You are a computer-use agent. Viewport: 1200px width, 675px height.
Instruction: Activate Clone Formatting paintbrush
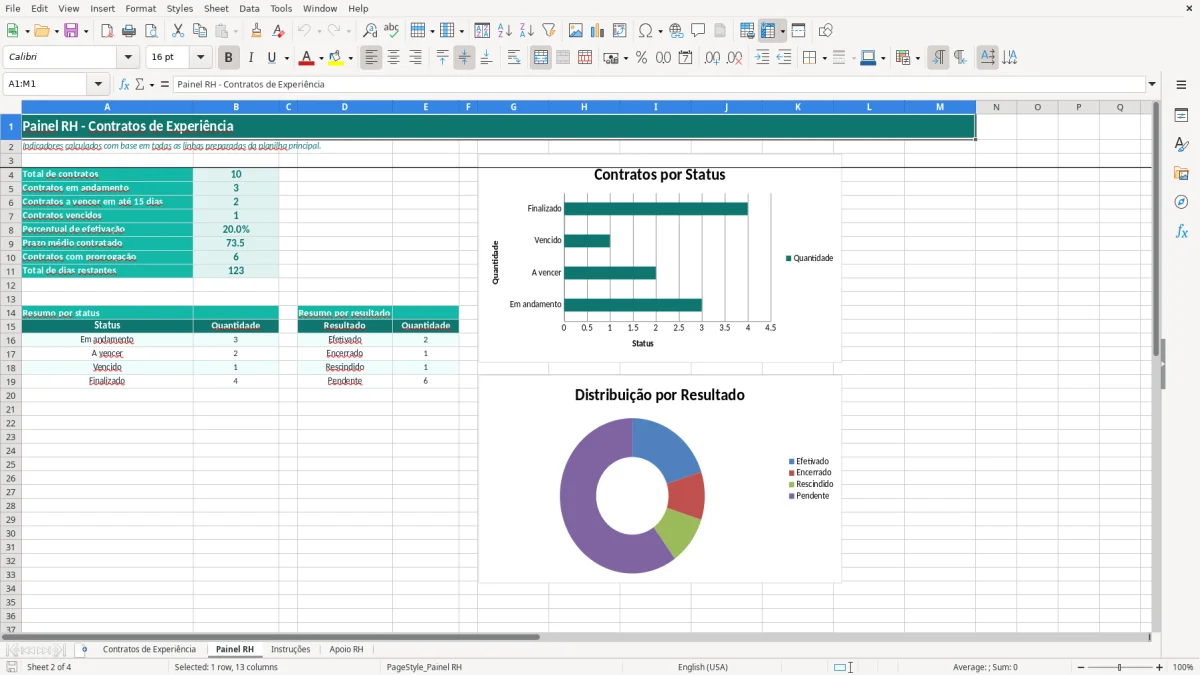(x=257, y=31)
